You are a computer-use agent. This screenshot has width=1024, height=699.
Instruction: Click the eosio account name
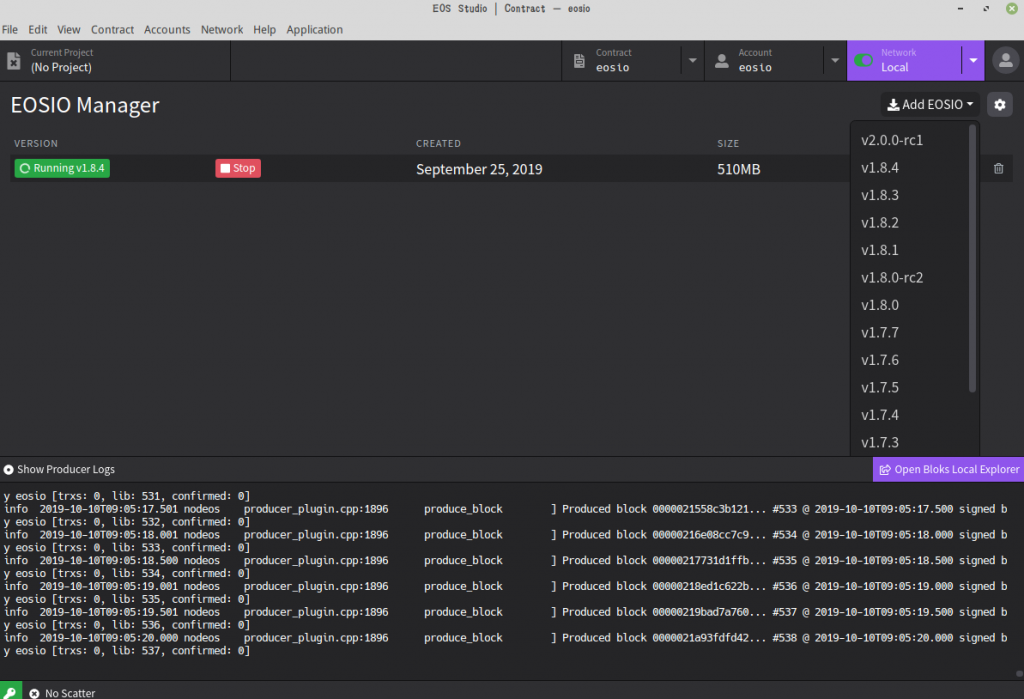755,67
